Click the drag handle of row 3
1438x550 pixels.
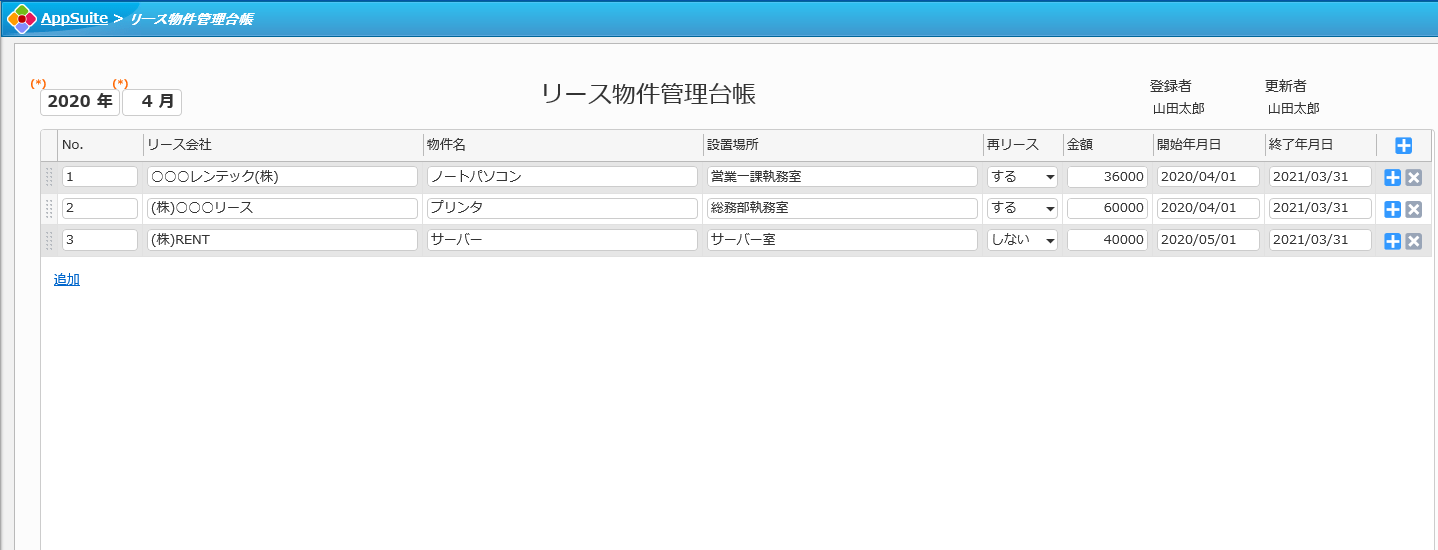49,241
